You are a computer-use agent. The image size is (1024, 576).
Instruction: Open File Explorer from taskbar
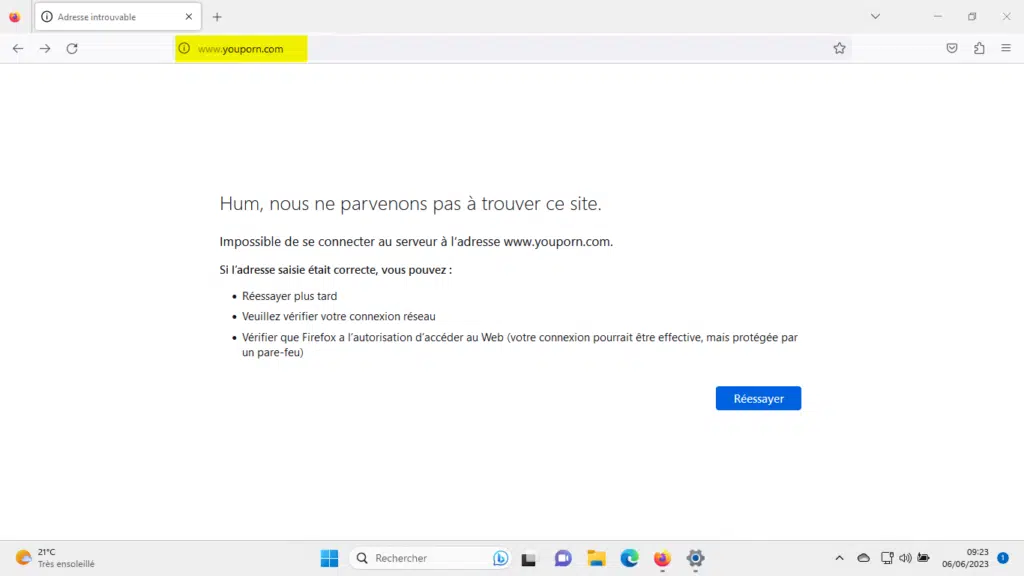click(x=596, y=558)
